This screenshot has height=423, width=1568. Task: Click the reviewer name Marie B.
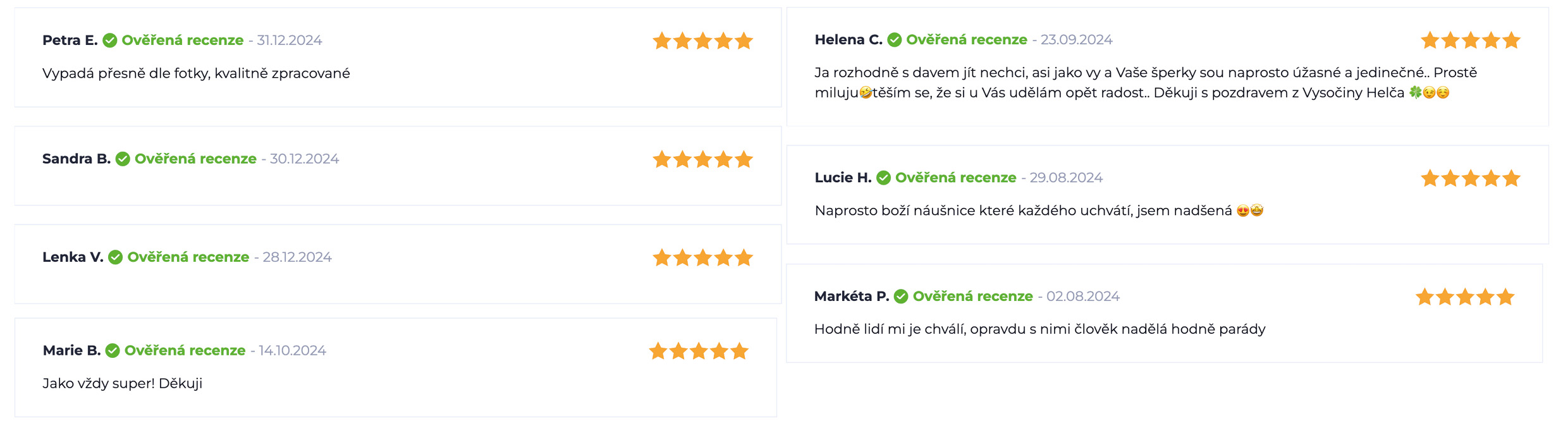(72, 350)
